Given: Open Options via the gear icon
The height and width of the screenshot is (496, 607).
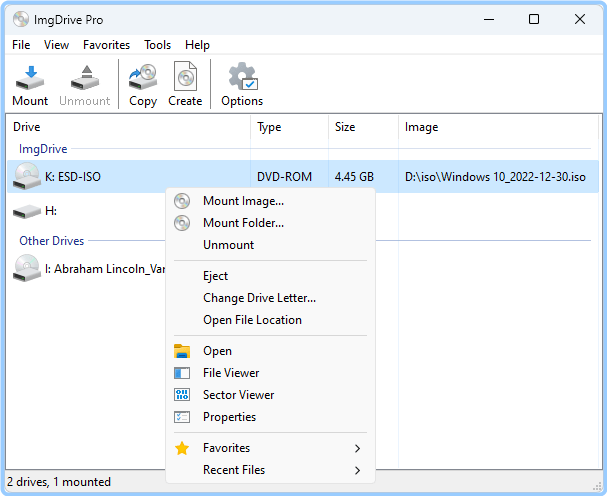Looking at the screenshot, I should click(x=243, y=76).
